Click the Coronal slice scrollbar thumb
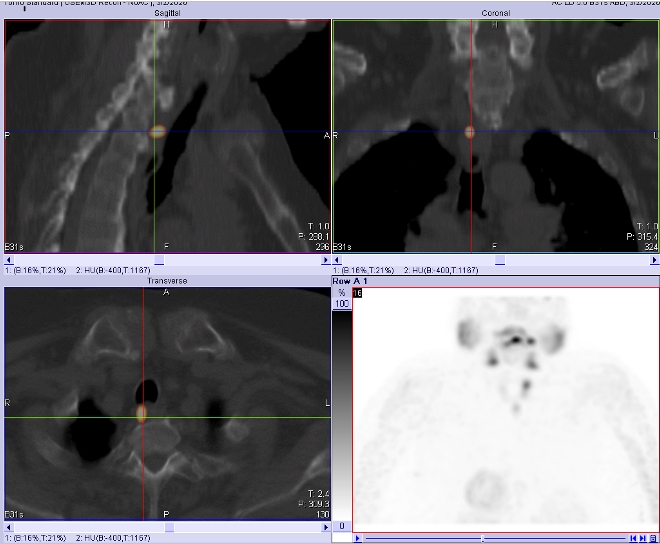This screenshot has width=660, height=544. click(500, 260)
